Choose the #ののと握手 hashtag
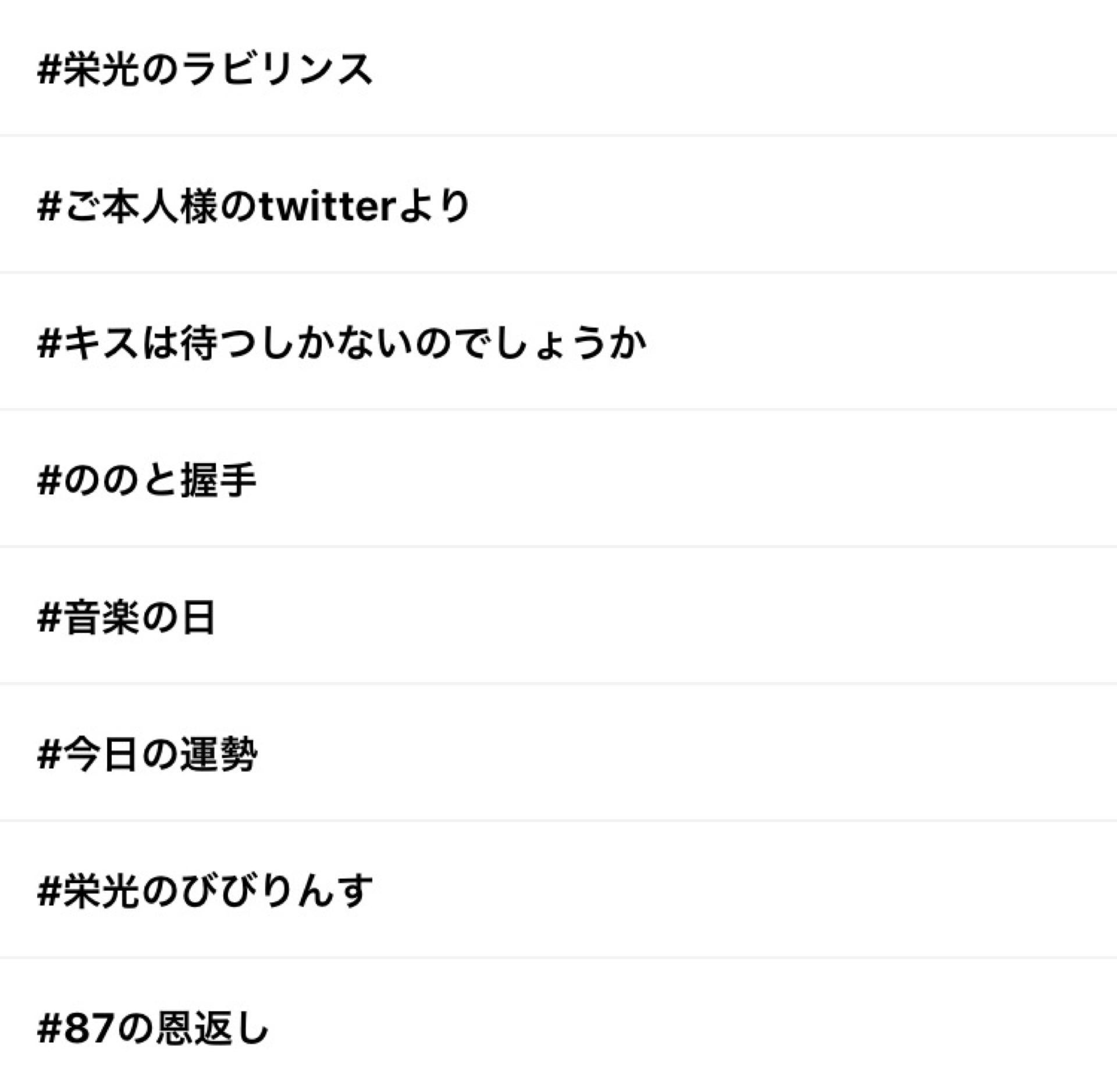The image size is (1117, 1092). click(147, 480)
